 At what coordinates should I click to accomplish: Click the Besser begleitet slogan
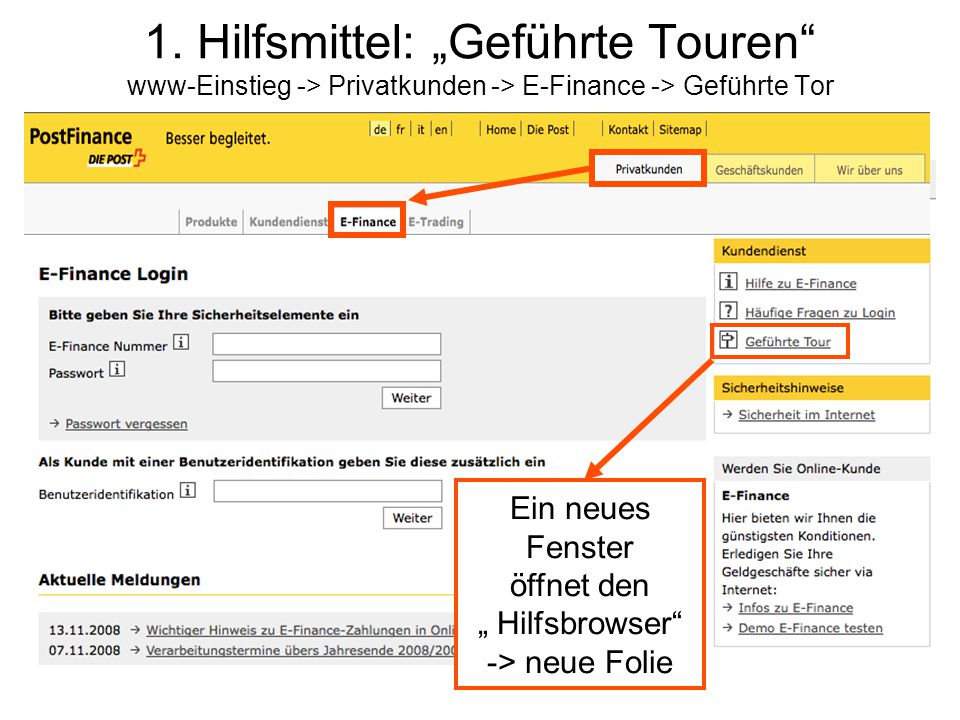(217, 138)
